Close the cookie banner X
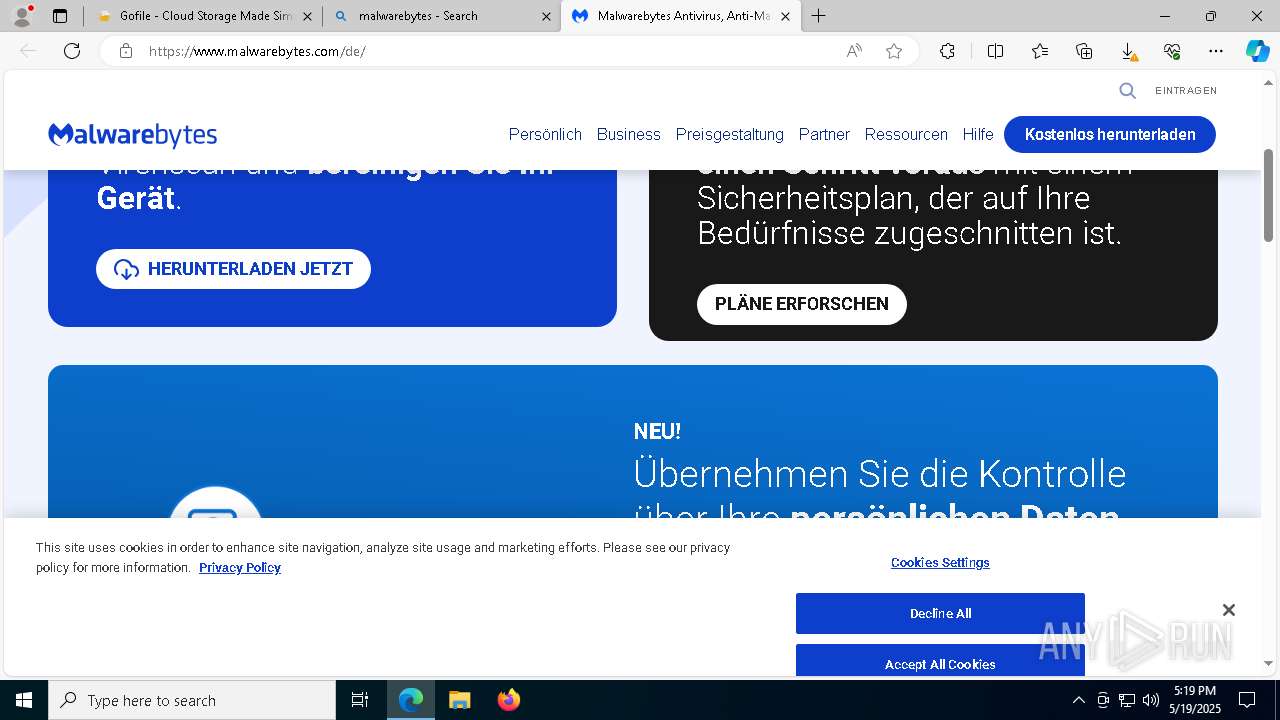 click(1229, 610)
